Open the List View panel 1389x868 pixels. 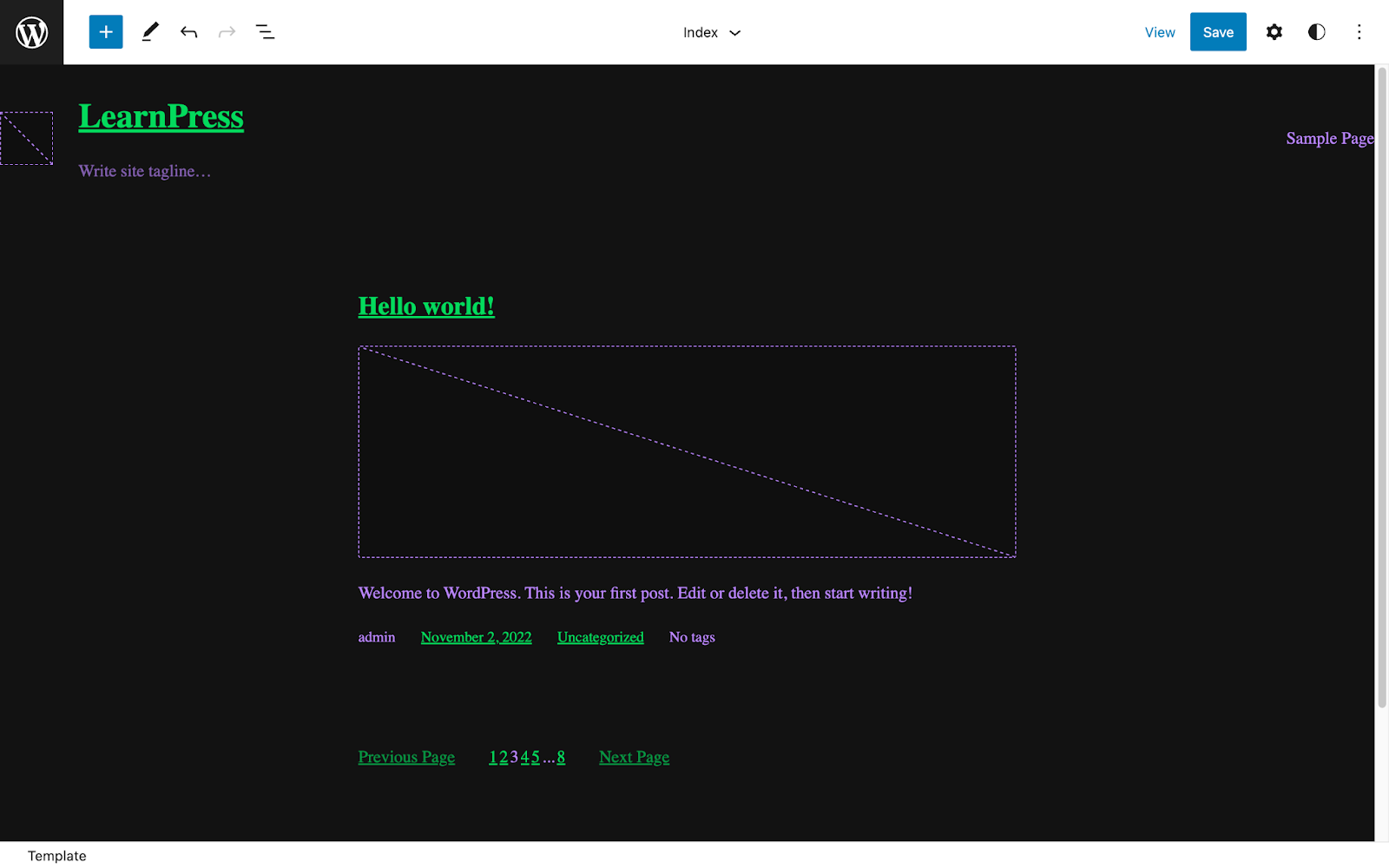coord(265,32)
